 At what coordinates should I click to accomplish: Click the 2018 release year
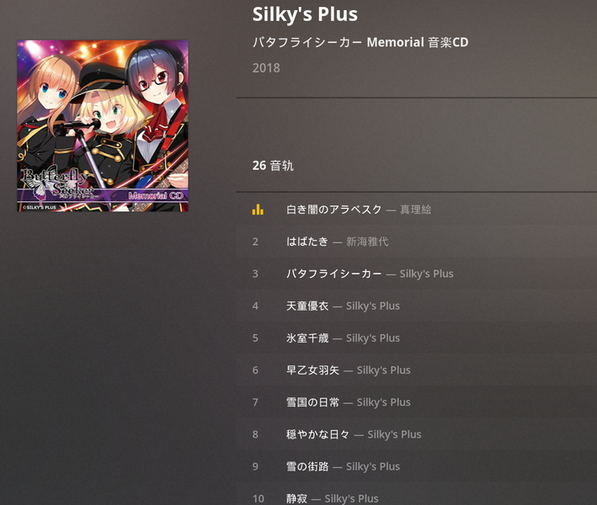click(x=266, y=68)
